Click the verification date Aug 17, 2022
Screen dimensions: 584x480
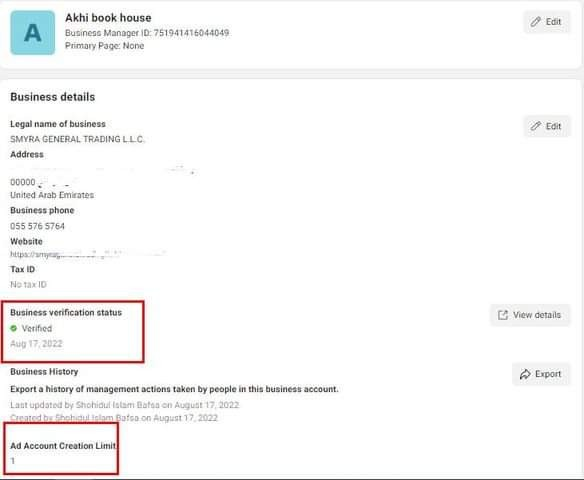click(36, 344)
